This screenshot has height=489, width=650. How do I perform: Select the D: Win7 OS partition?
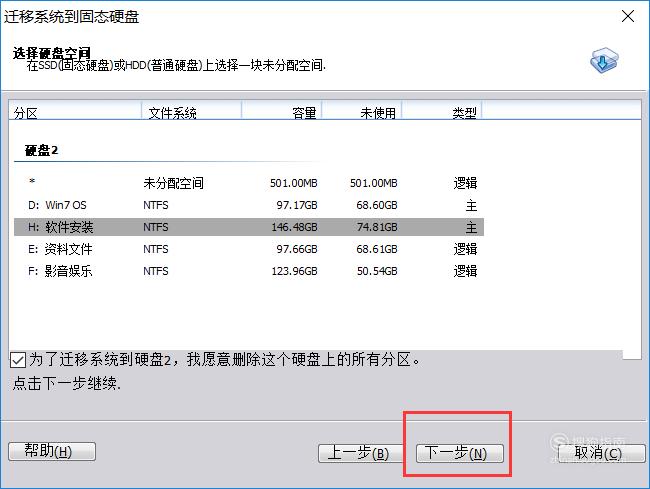tap(249, 205)
